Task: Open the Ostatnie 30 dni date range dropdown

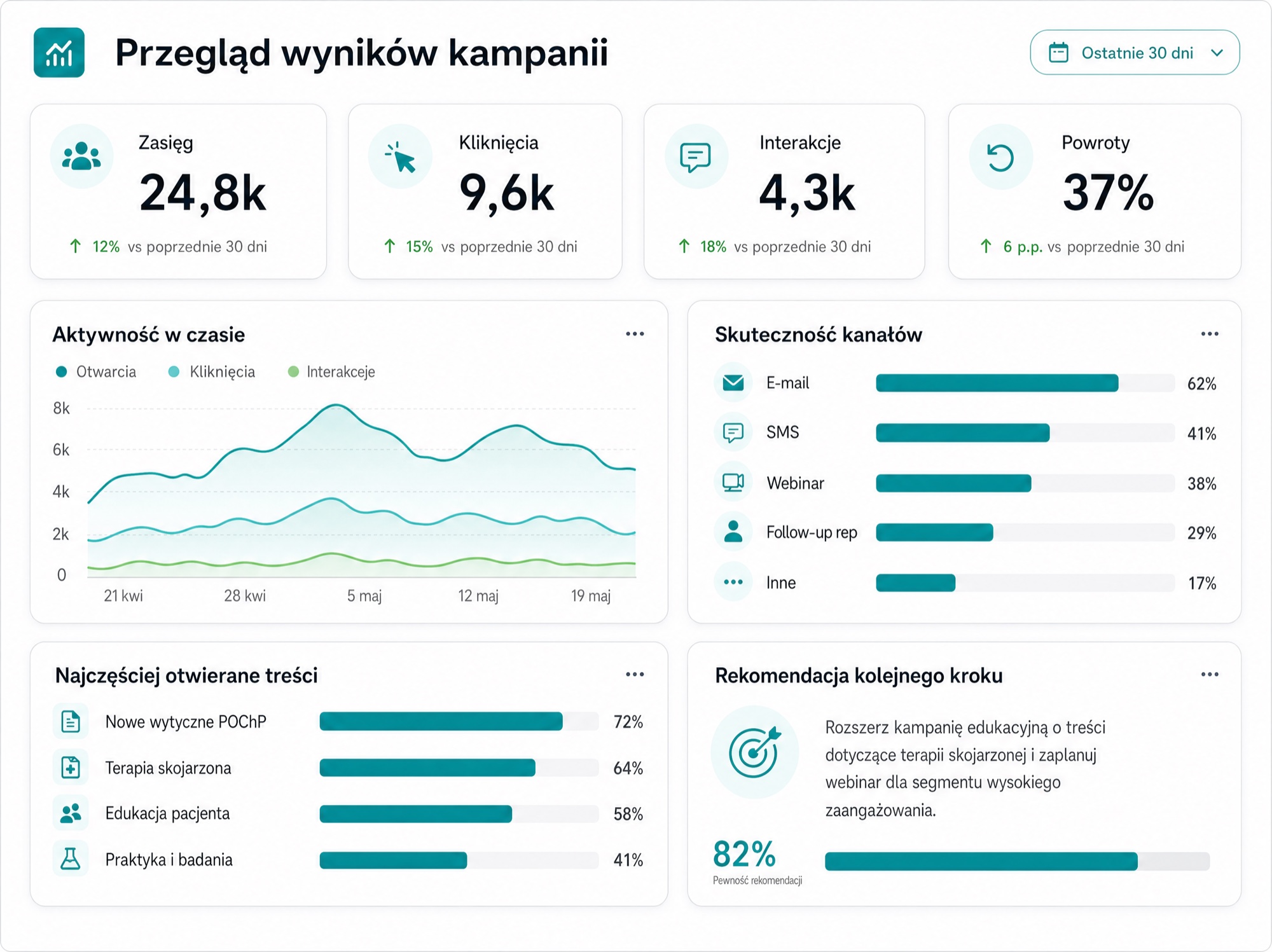Action: (x=1135, y=52)
